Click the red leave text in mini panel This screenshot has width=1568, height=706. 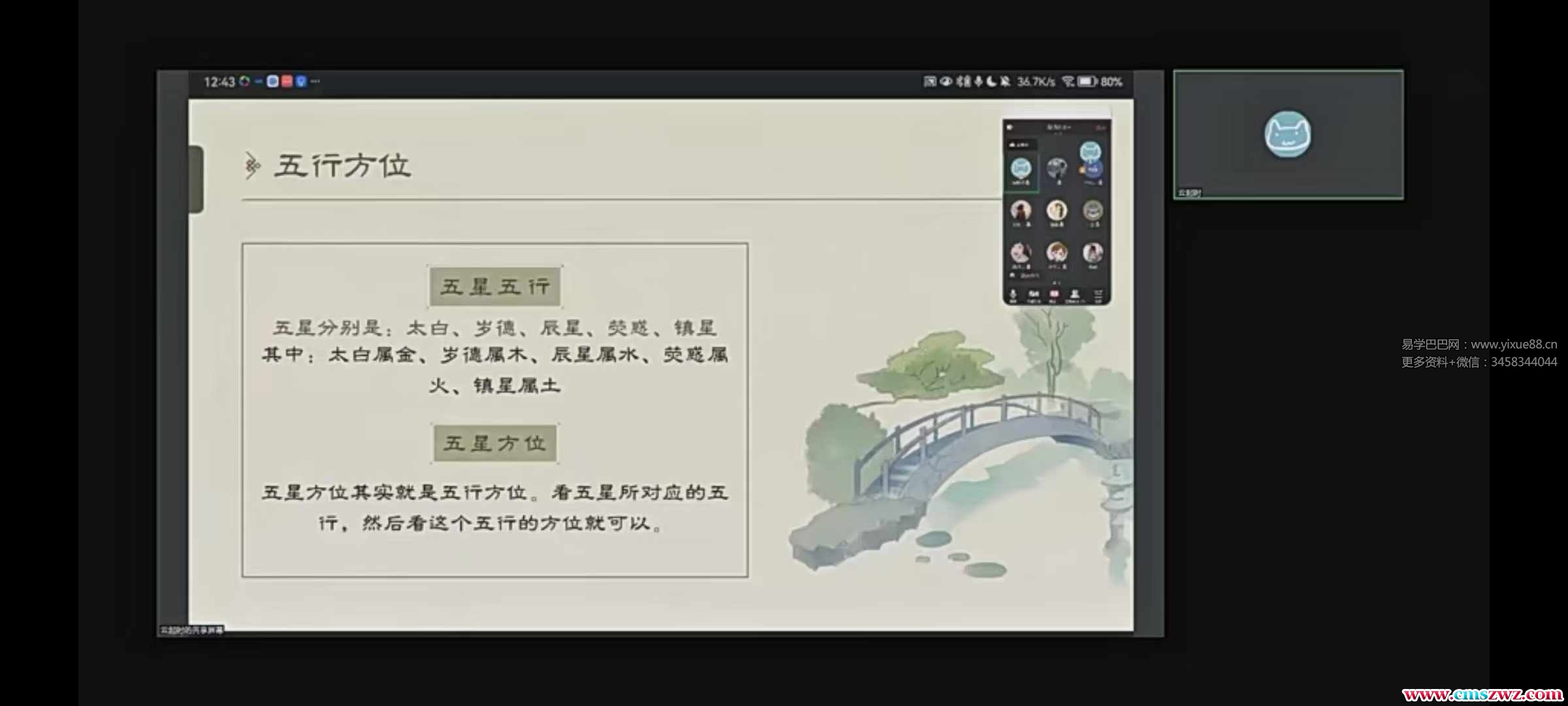coord(1101,127)
